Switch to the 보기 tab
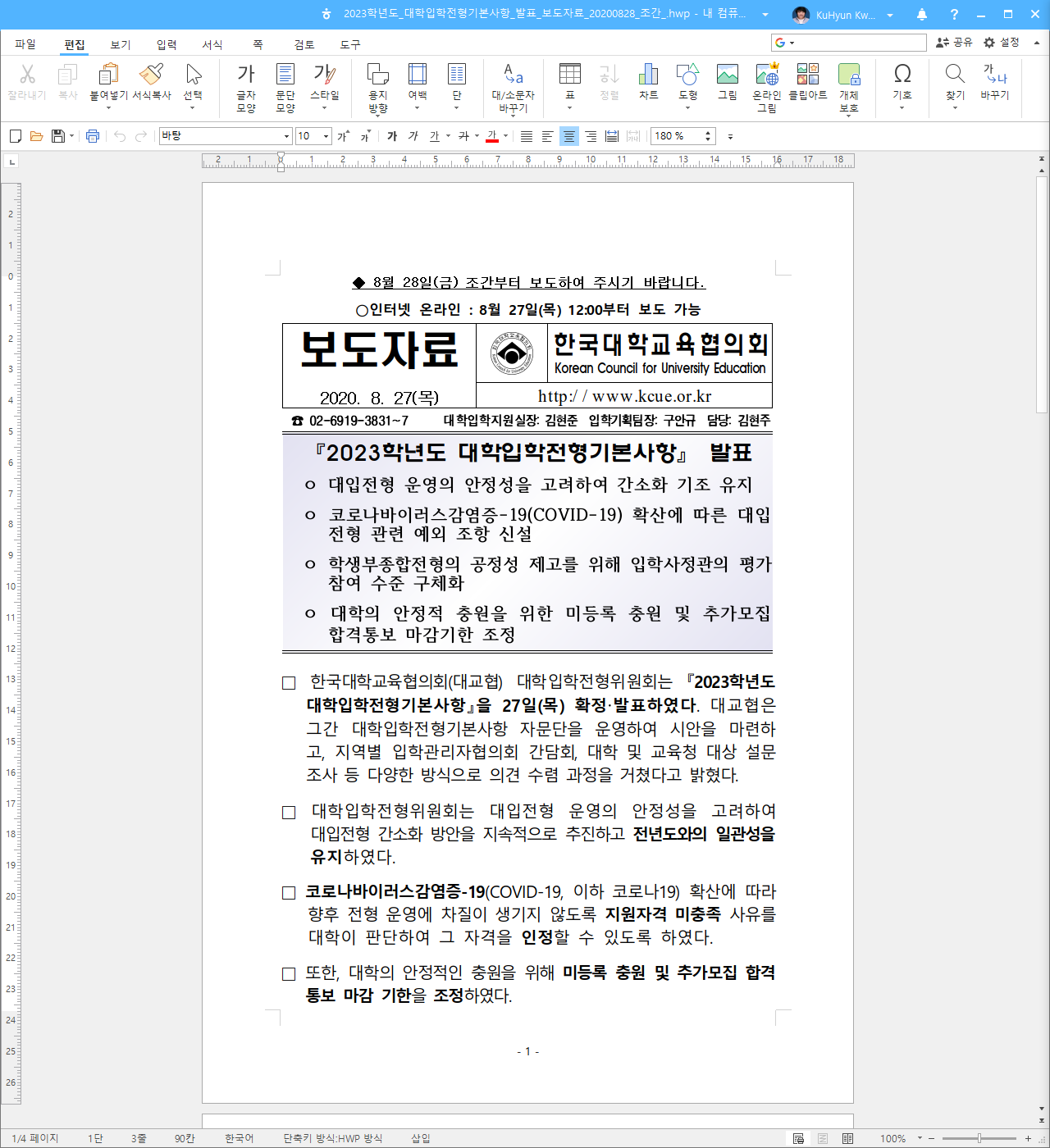This screenshot has width=1050, height=1148. (121, 44)
